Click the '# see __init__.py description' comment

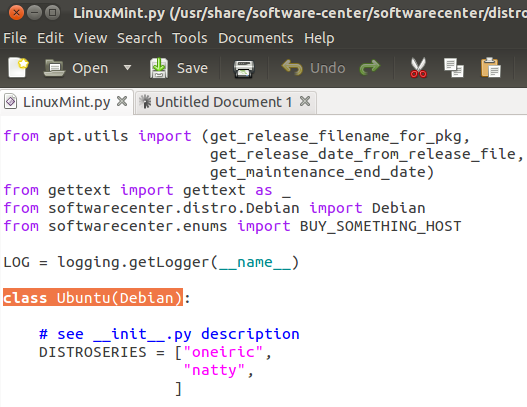click(169, 334)
